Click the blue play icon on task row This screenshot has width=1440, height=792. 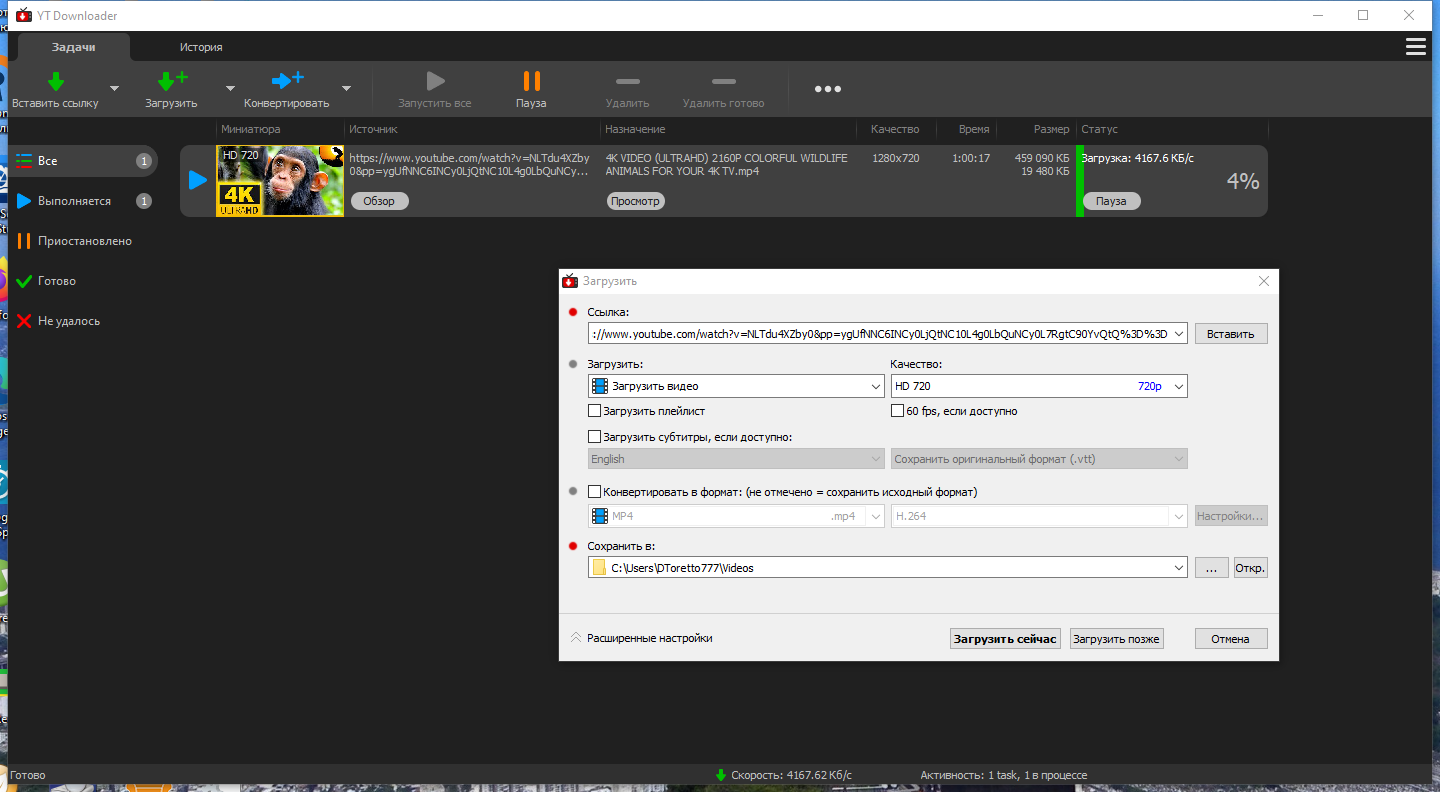click(198, 180)
